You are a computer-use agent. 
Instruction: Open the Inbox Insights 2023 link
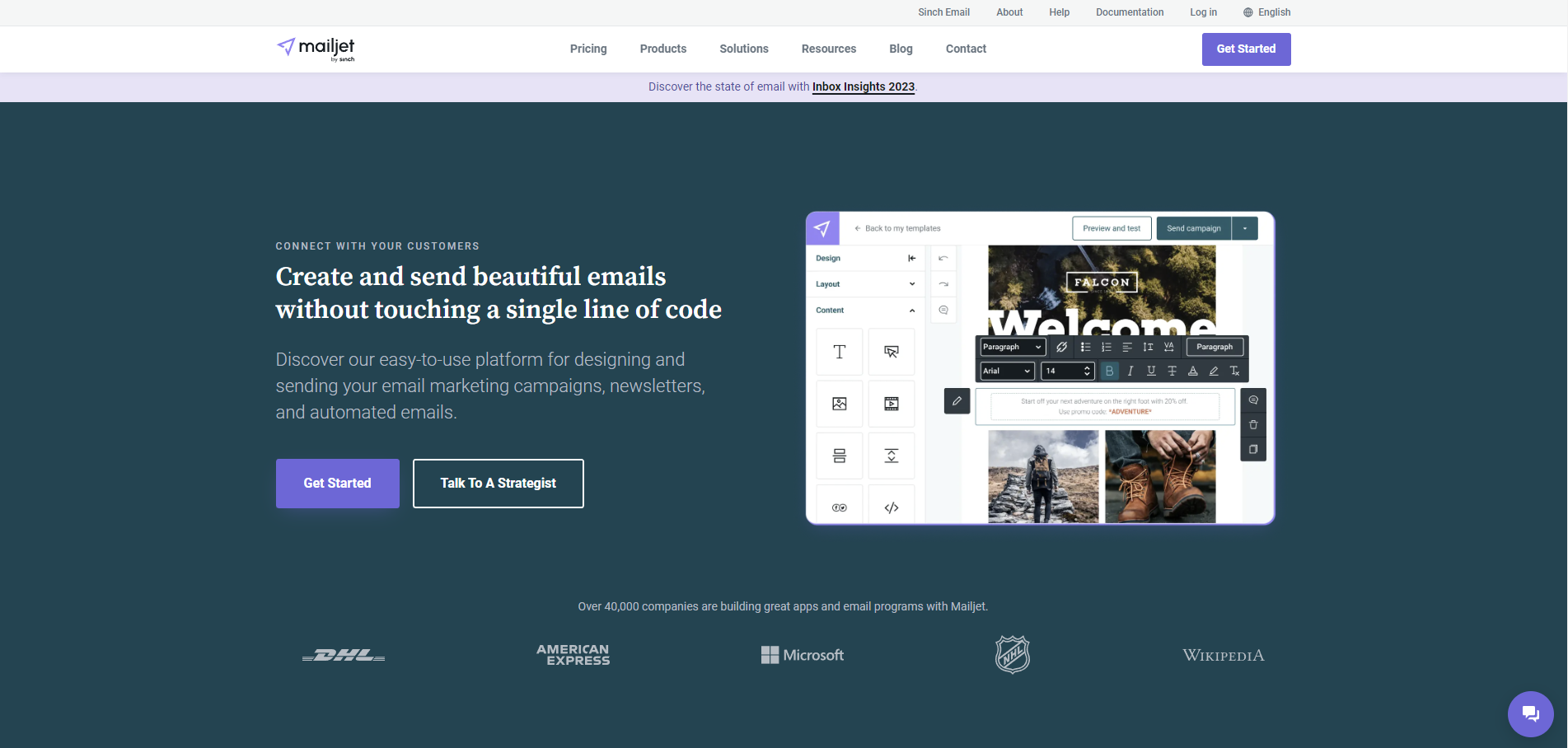click(863, 86)
